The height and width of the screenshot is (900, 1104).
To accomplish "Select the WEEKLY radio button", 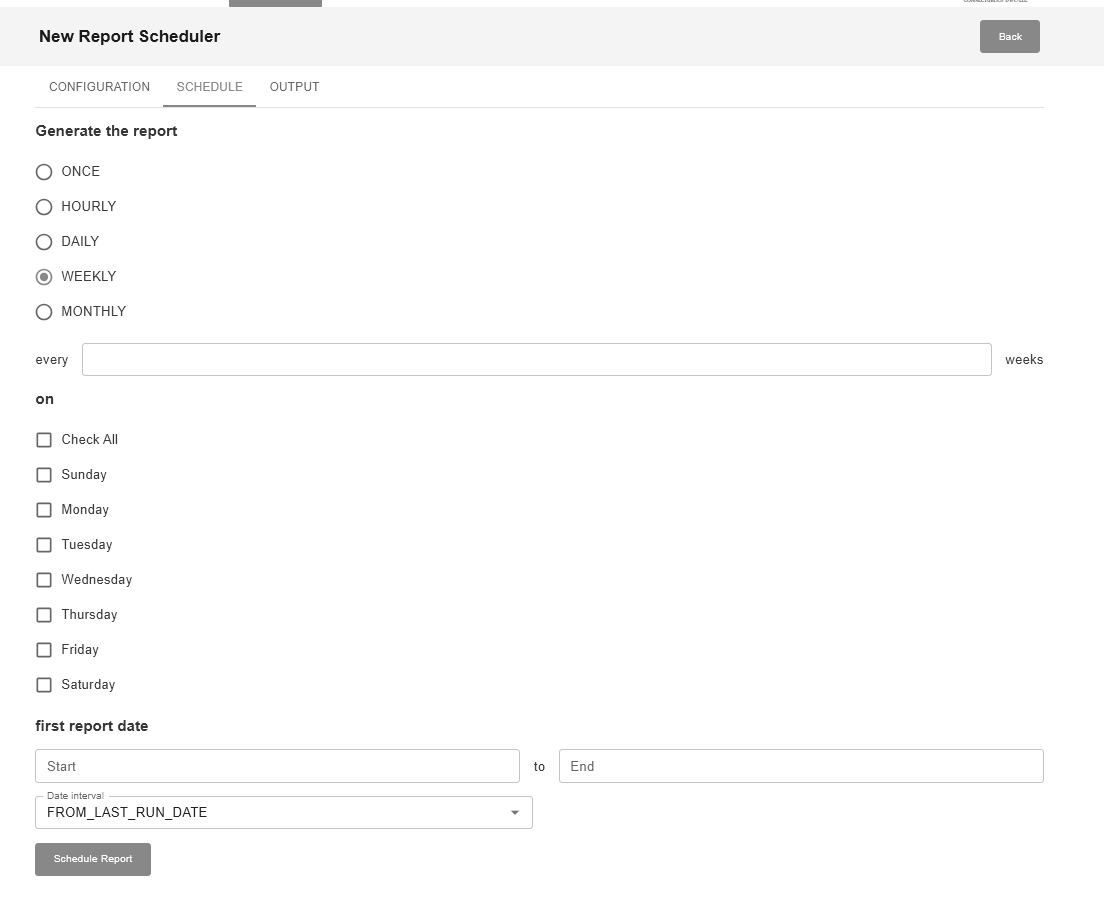I will pyautogui.click(x=44, y=277).
